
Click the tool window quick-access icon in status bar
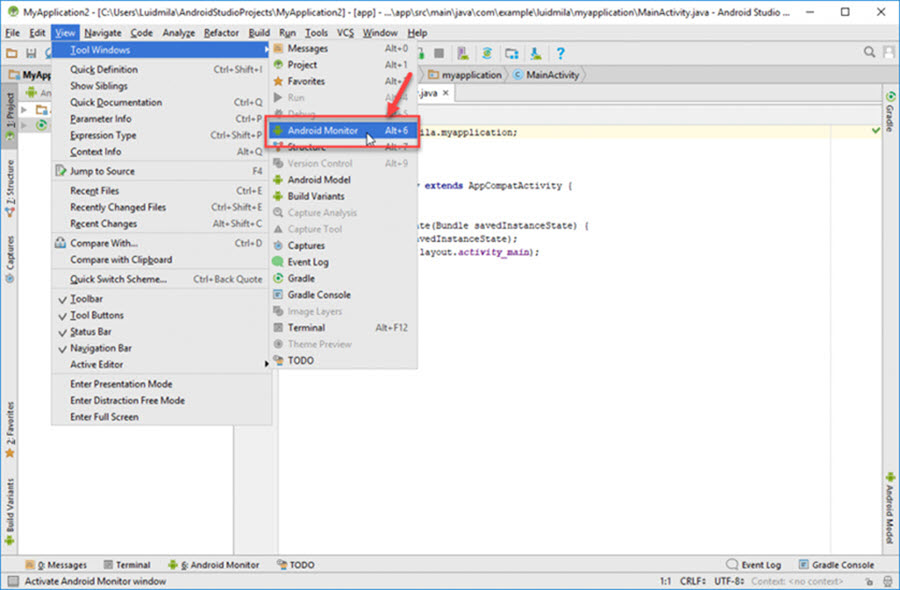pos(14,581)
